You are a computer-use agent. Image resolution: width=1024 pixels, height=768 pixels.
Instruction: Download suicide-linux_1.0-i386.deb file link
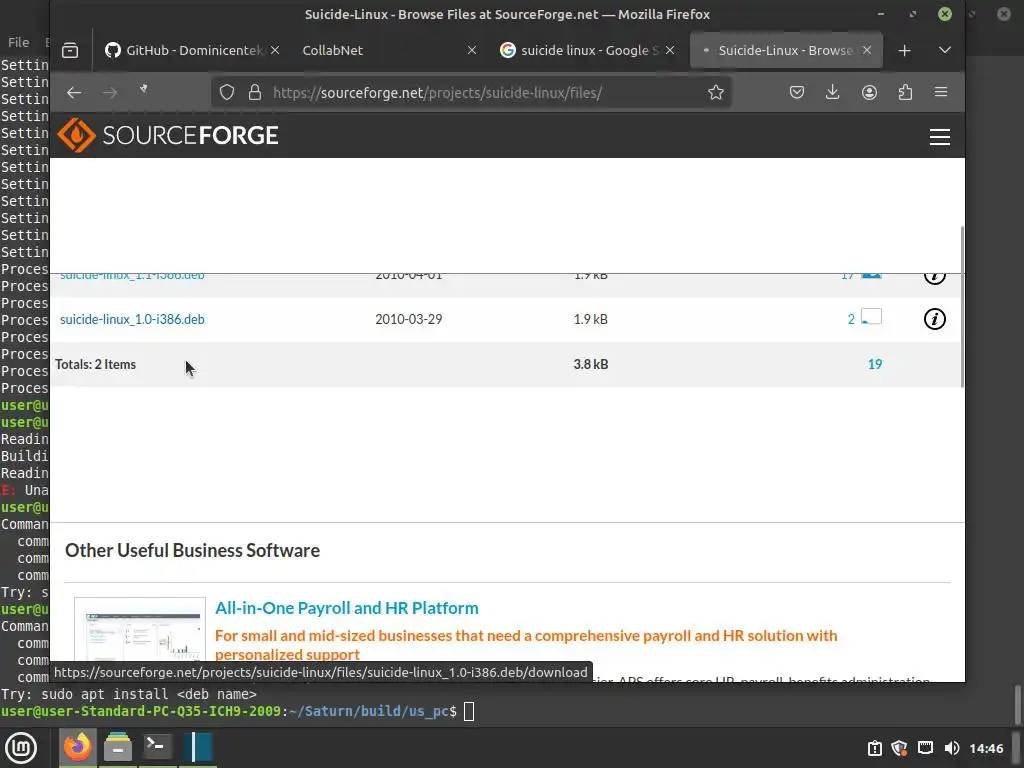tap(132, 319)
